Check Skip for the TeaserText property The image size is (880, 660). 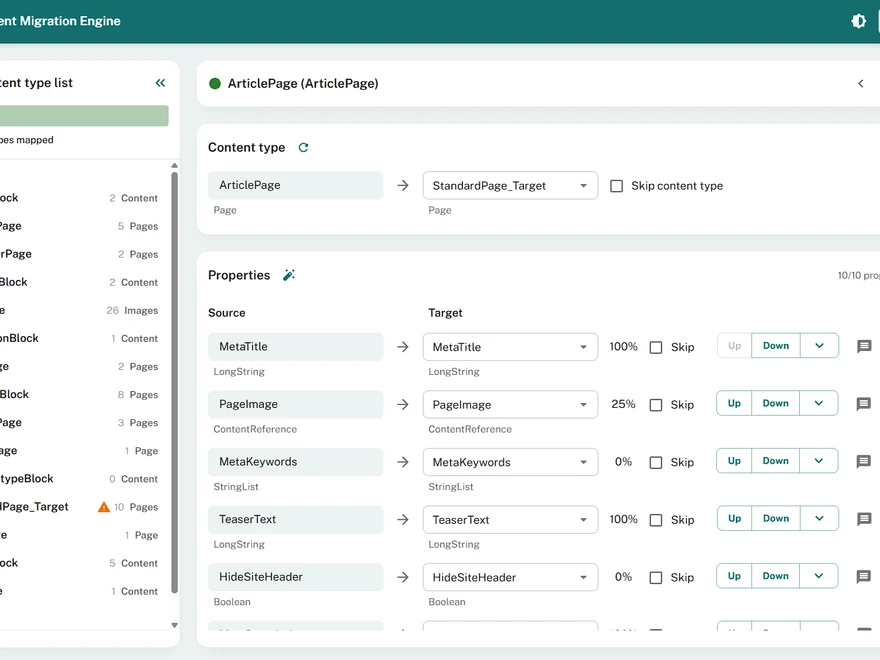pos(656,518)
